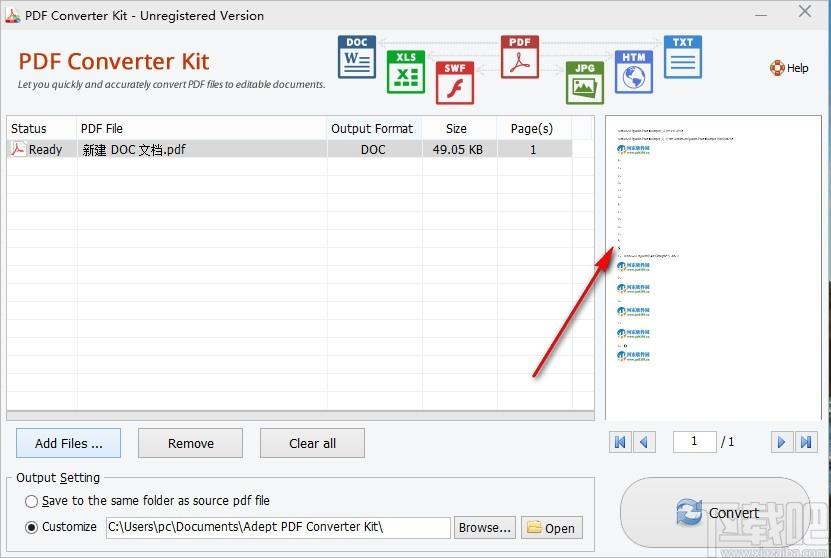The width and height of the screenshot is (831, 558).
Task: Click the Page(s) column header
Action: tap(534, 128)
